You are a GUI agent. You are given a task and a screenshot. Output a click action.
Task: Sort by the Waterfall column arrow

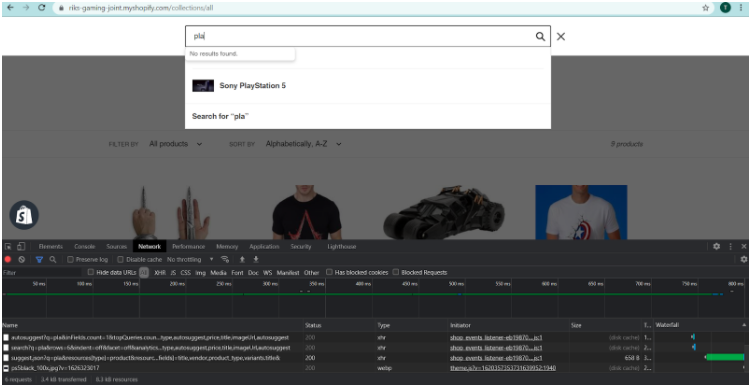743,325
